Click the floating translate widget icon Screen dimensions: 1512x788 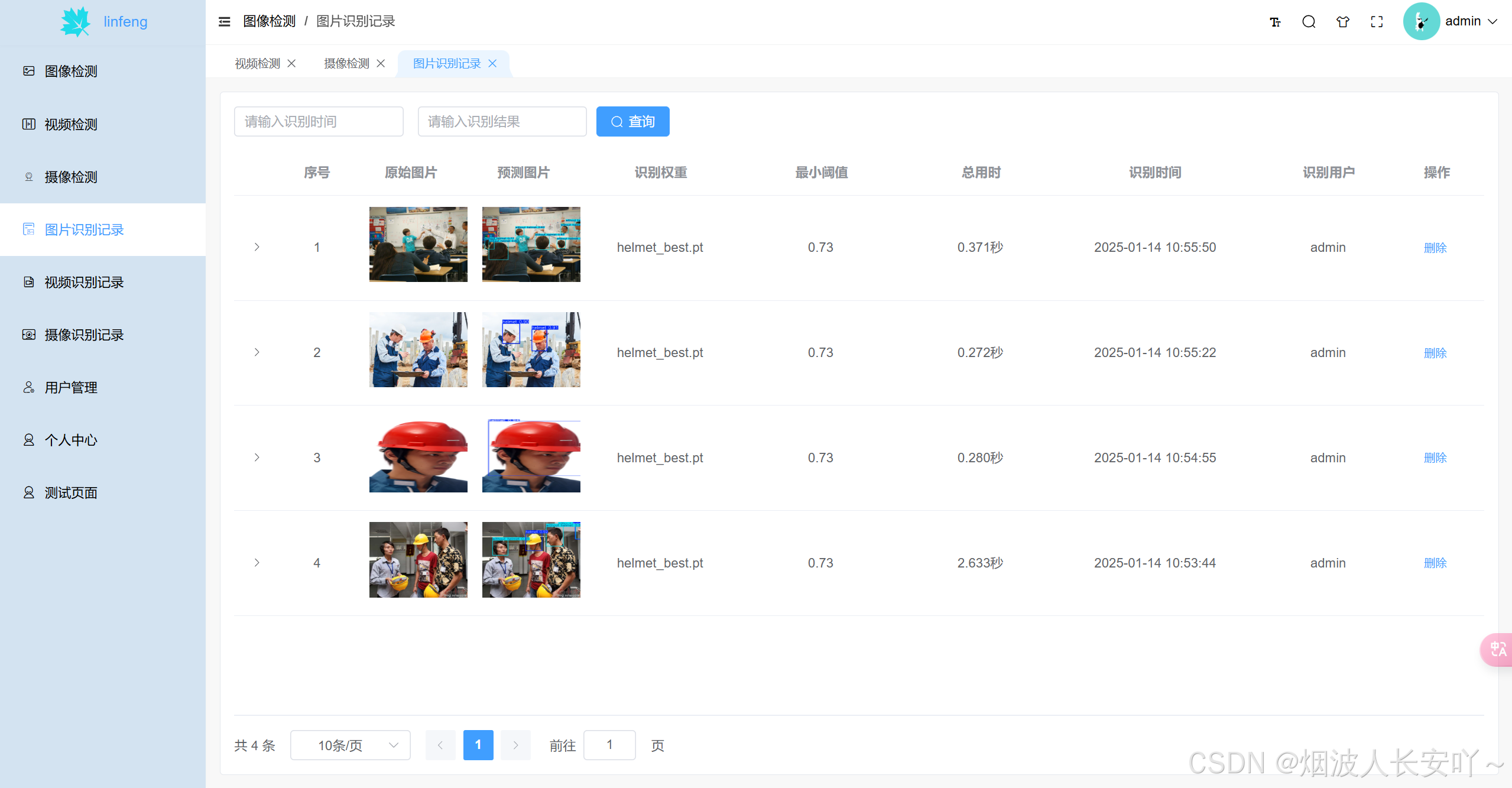coord(1497,650)
